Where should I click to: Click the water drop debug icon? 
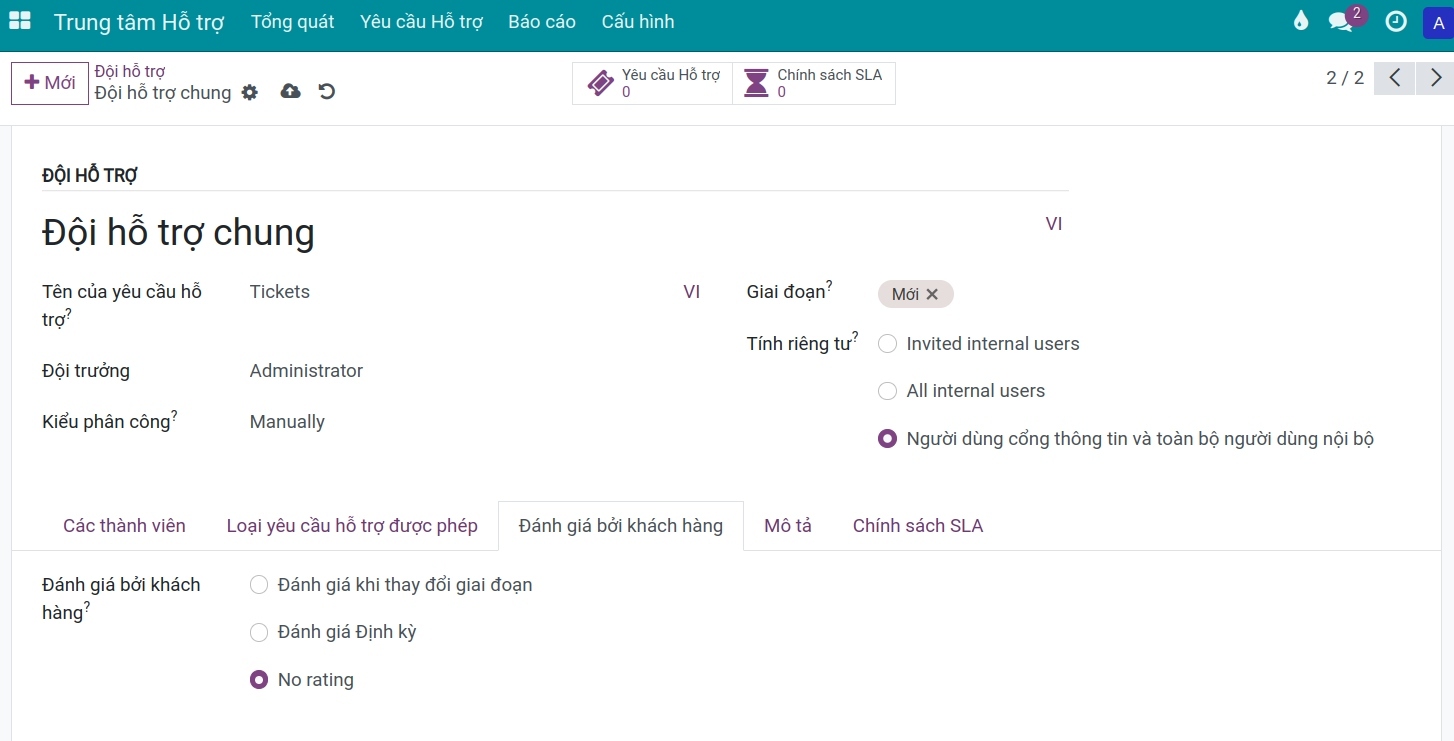point(1301,21)
